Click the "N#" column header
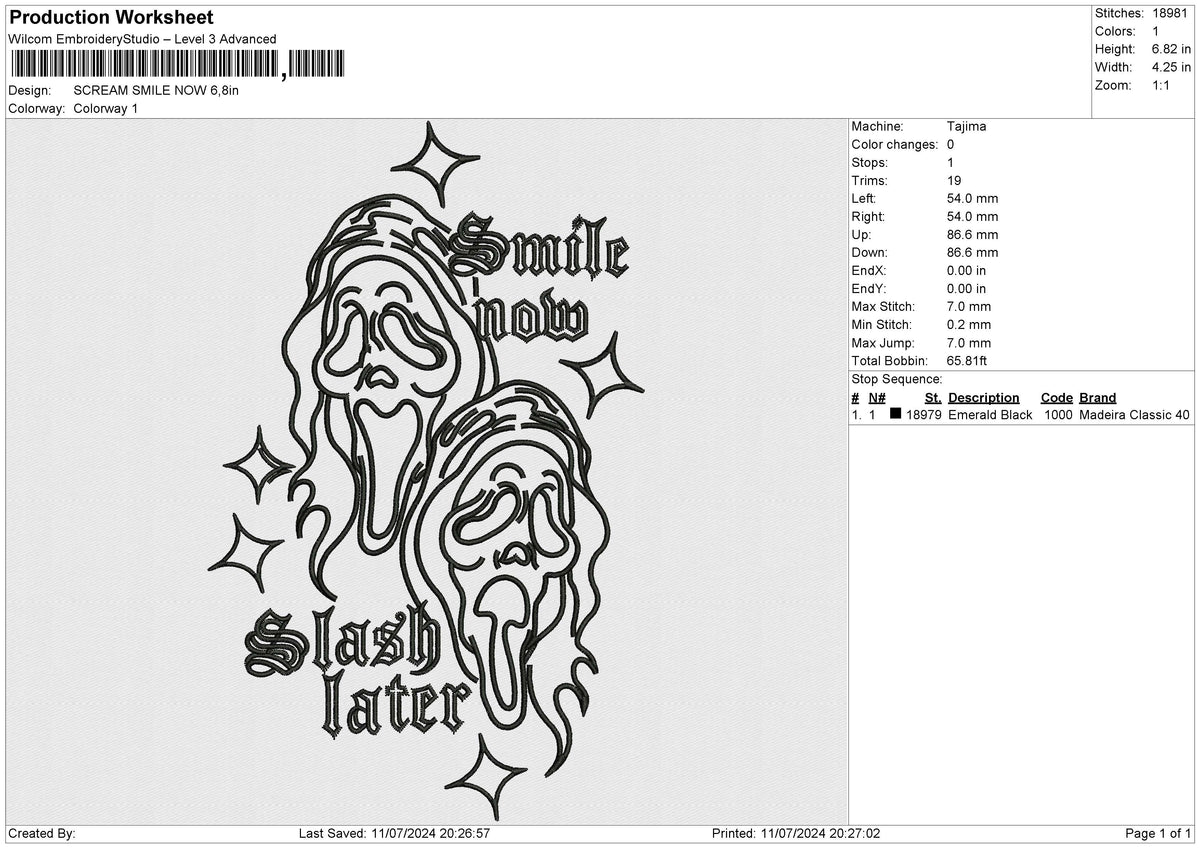Viewport: 1200px width, 848px height. pos(876,397)
